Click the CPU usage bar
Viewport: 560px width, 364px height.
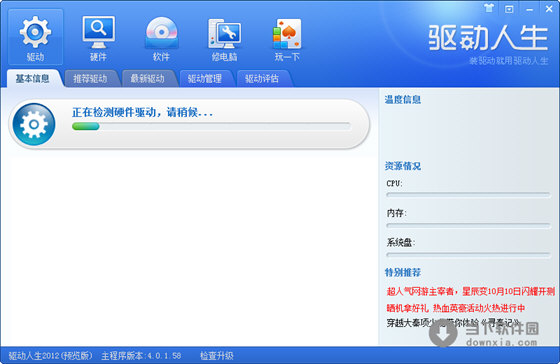tap(468, 195)
